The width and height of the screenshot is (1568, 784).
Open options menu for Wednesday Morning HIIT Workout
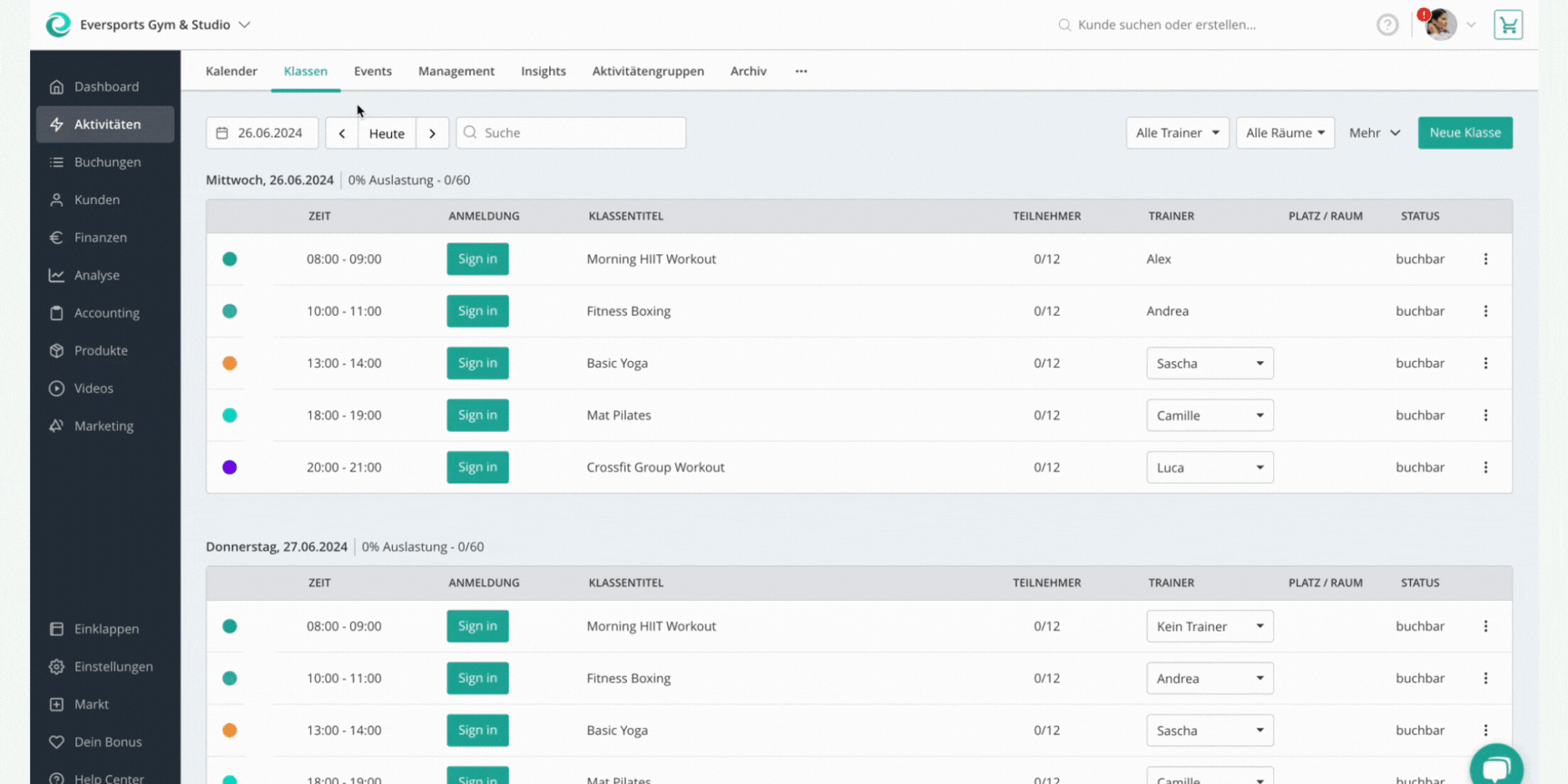point(1485,259)
